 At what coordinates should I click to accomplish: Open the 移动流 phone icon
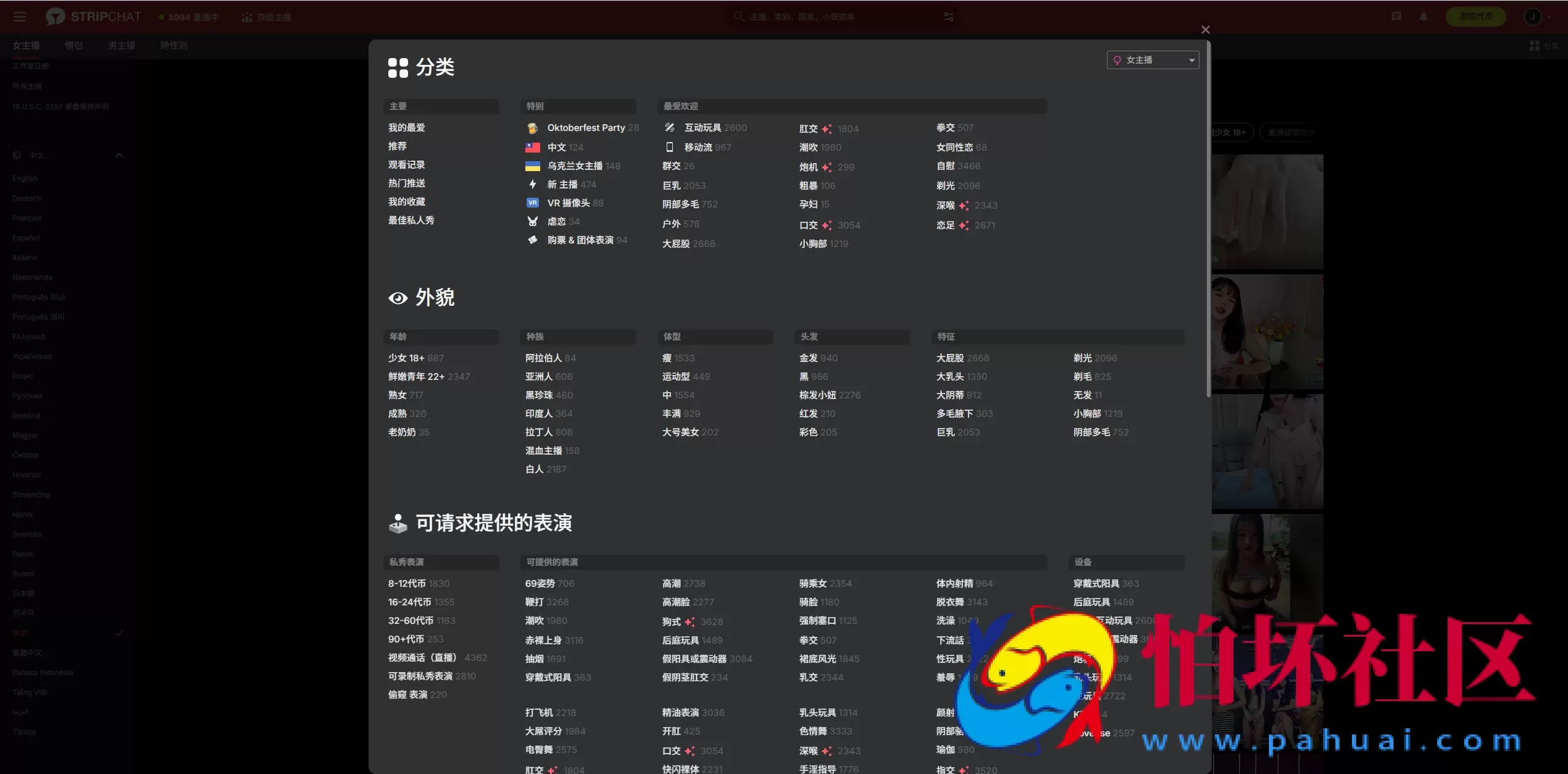click(670, 148)
